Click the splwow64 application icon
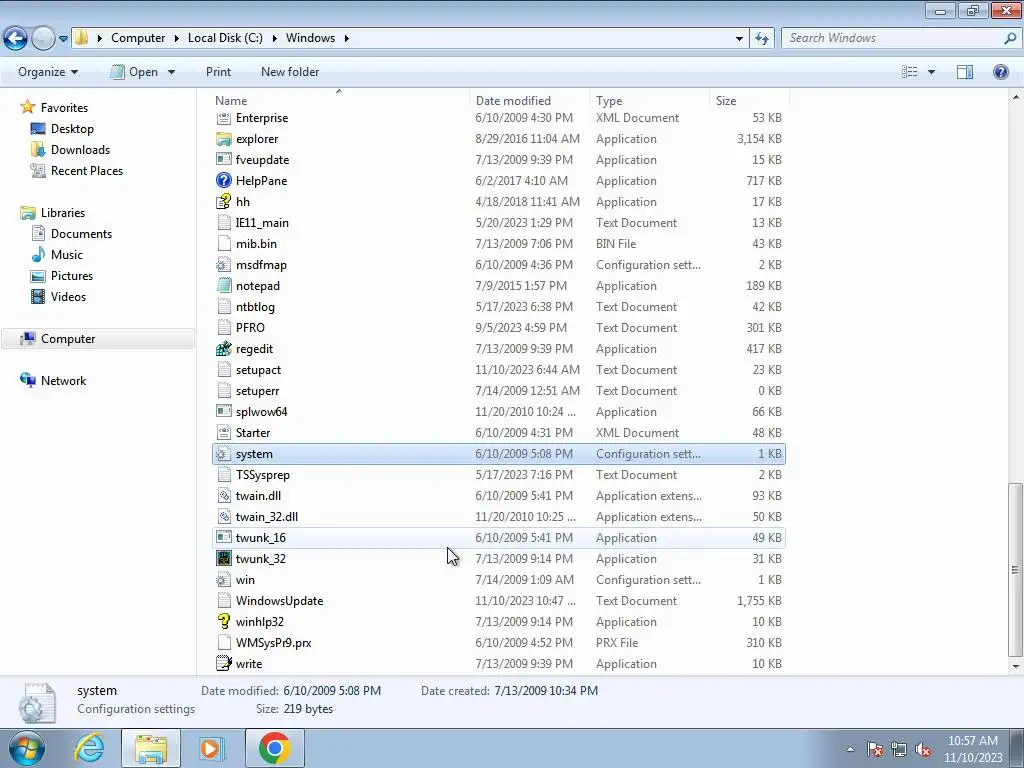This screenshot has width=1024, height=768. pos(223,412)
